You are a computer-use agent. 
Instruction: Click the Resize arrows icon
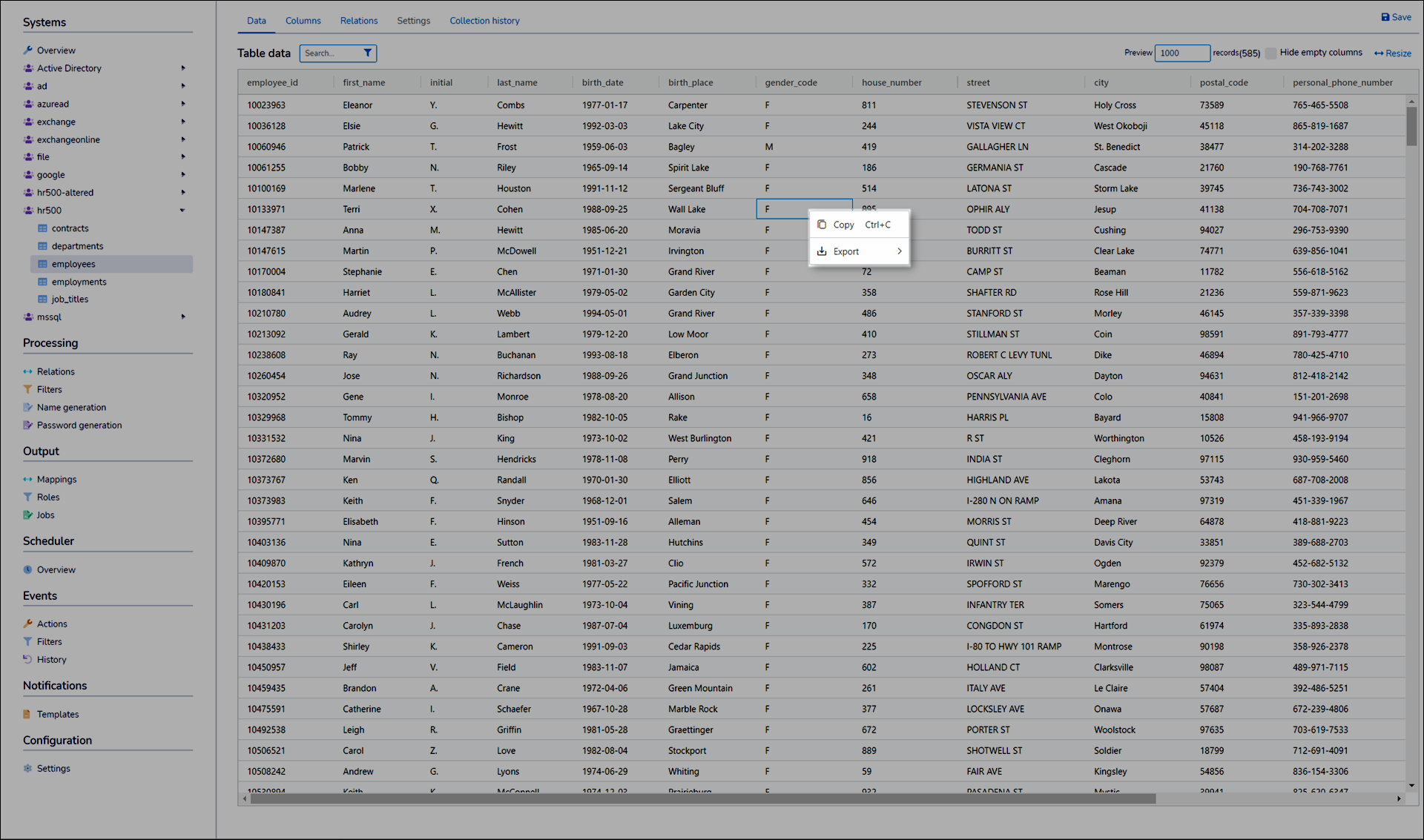[1379, 53]
